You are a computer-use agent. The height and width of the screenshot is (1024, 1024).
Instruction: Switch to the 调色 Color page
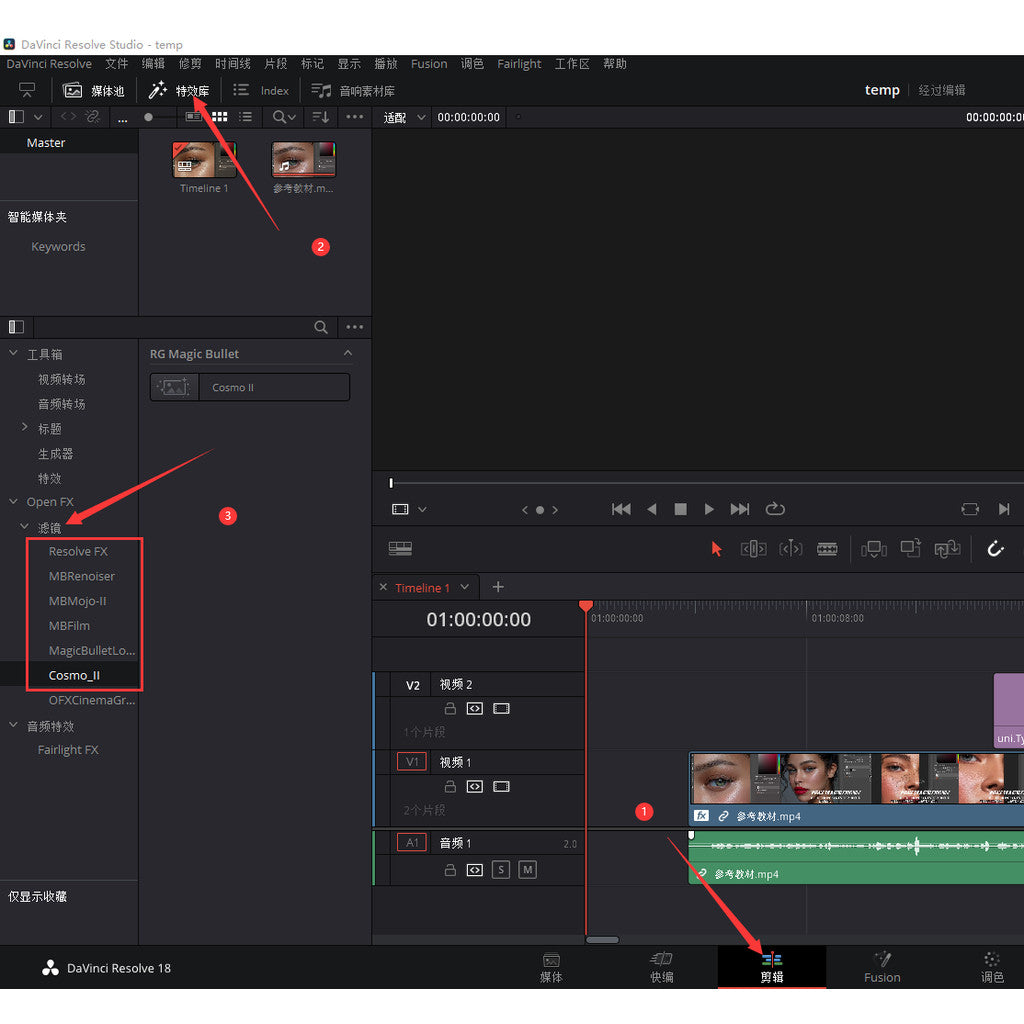992,967
